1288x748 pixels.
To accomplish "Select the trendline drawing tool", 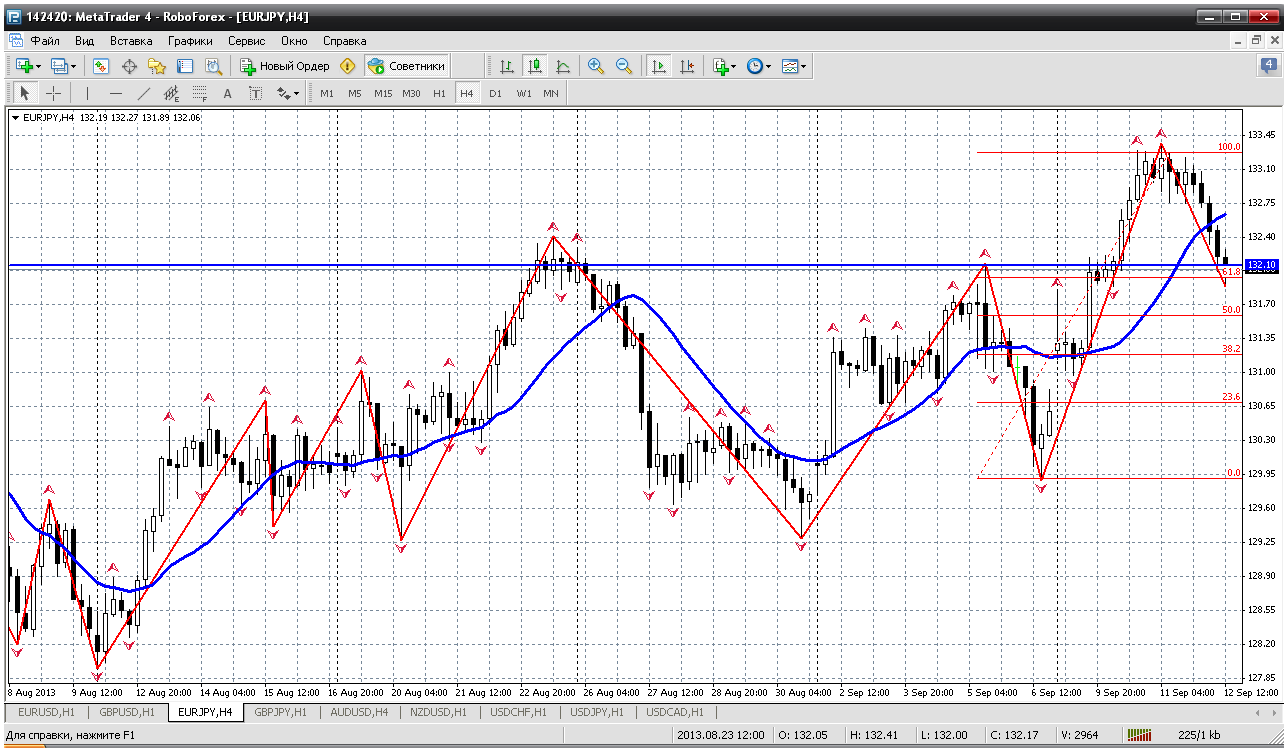I will click(143, 93).
